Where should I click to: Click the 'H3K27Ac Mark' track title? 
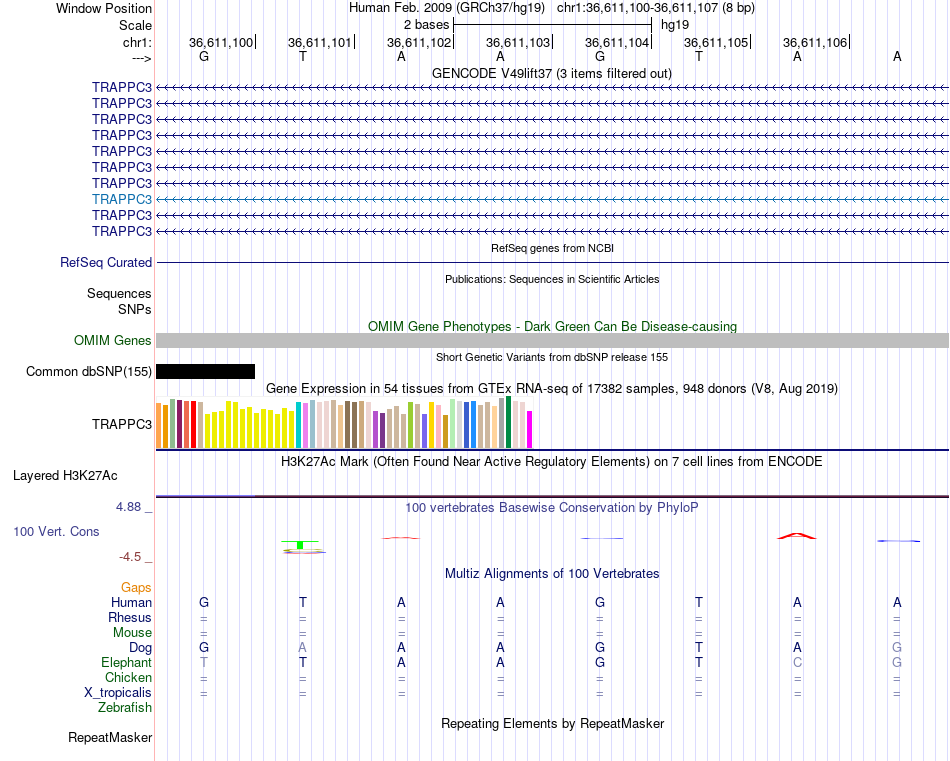coord(552,462)
